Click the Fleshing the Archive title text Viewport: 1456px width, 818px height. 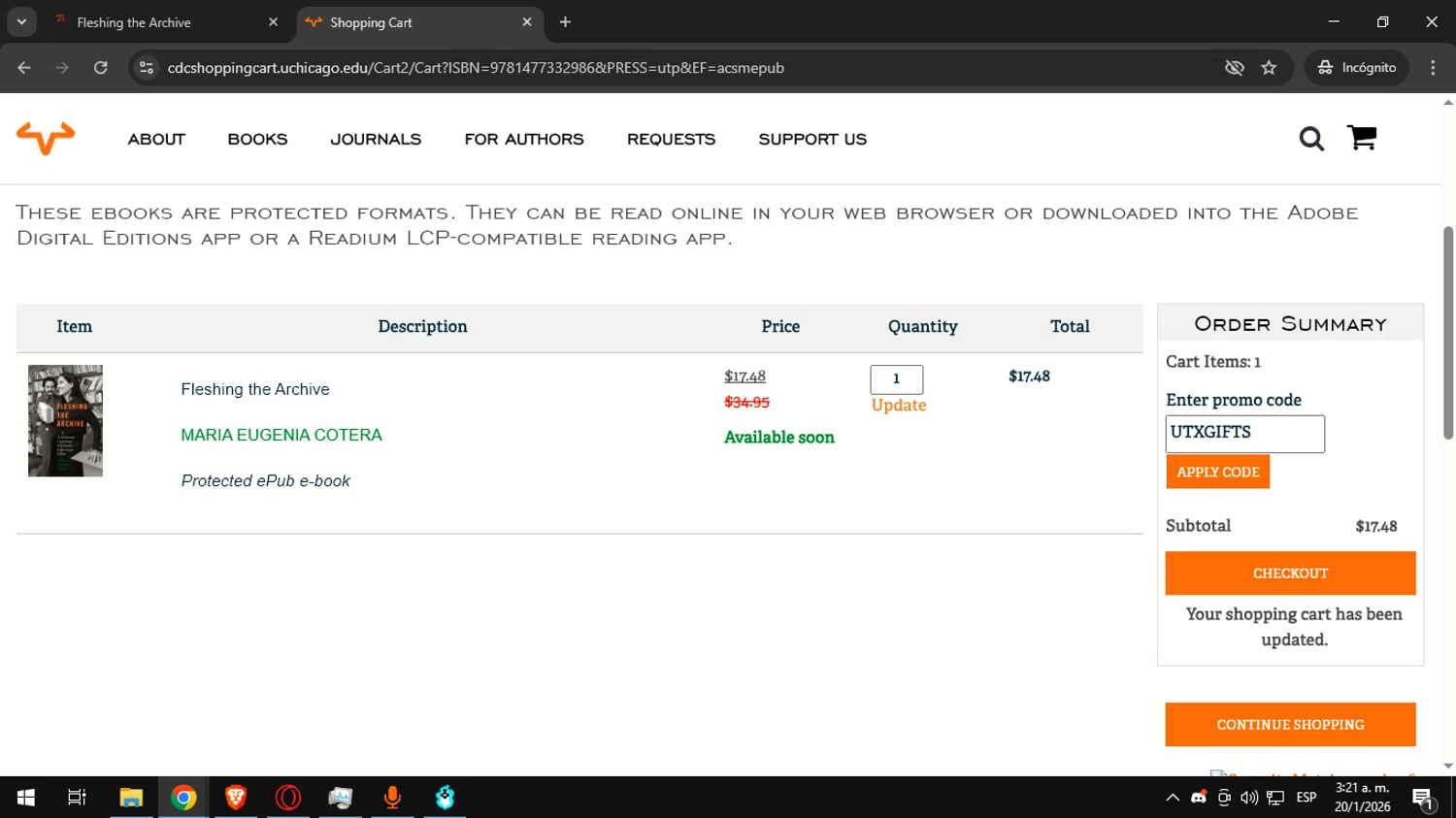pos(255,389)
